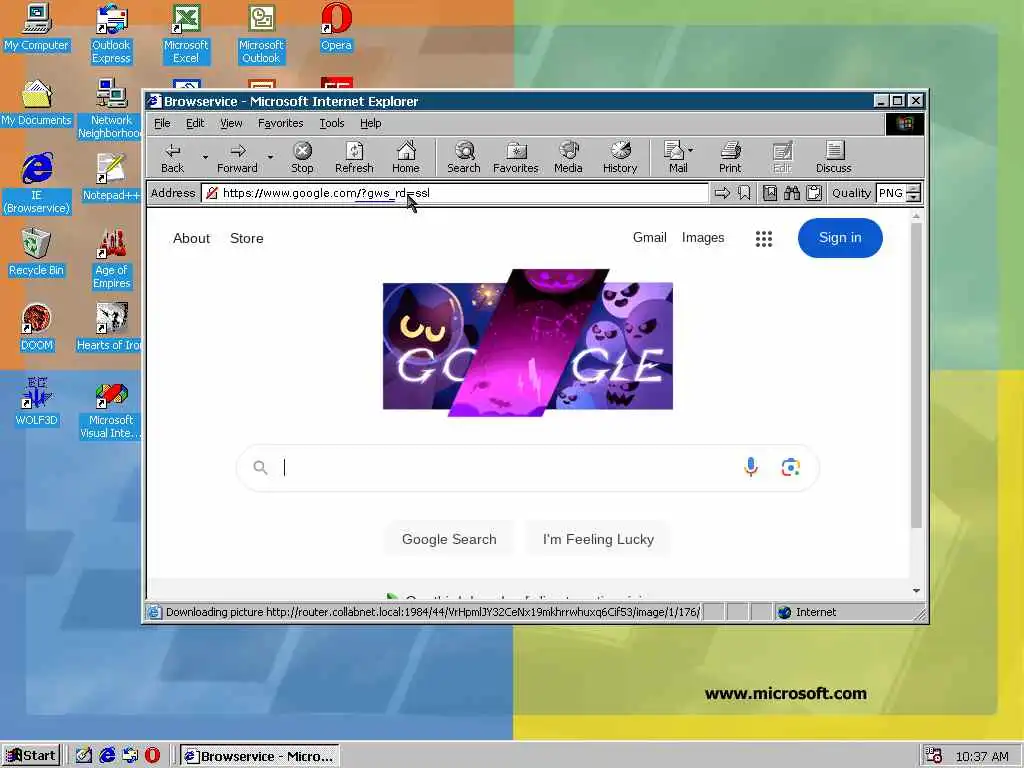Start voice search with microphone icon
Image resolution: width=1024 pixels, height=768 pixels.
click(x=751, y=467)
